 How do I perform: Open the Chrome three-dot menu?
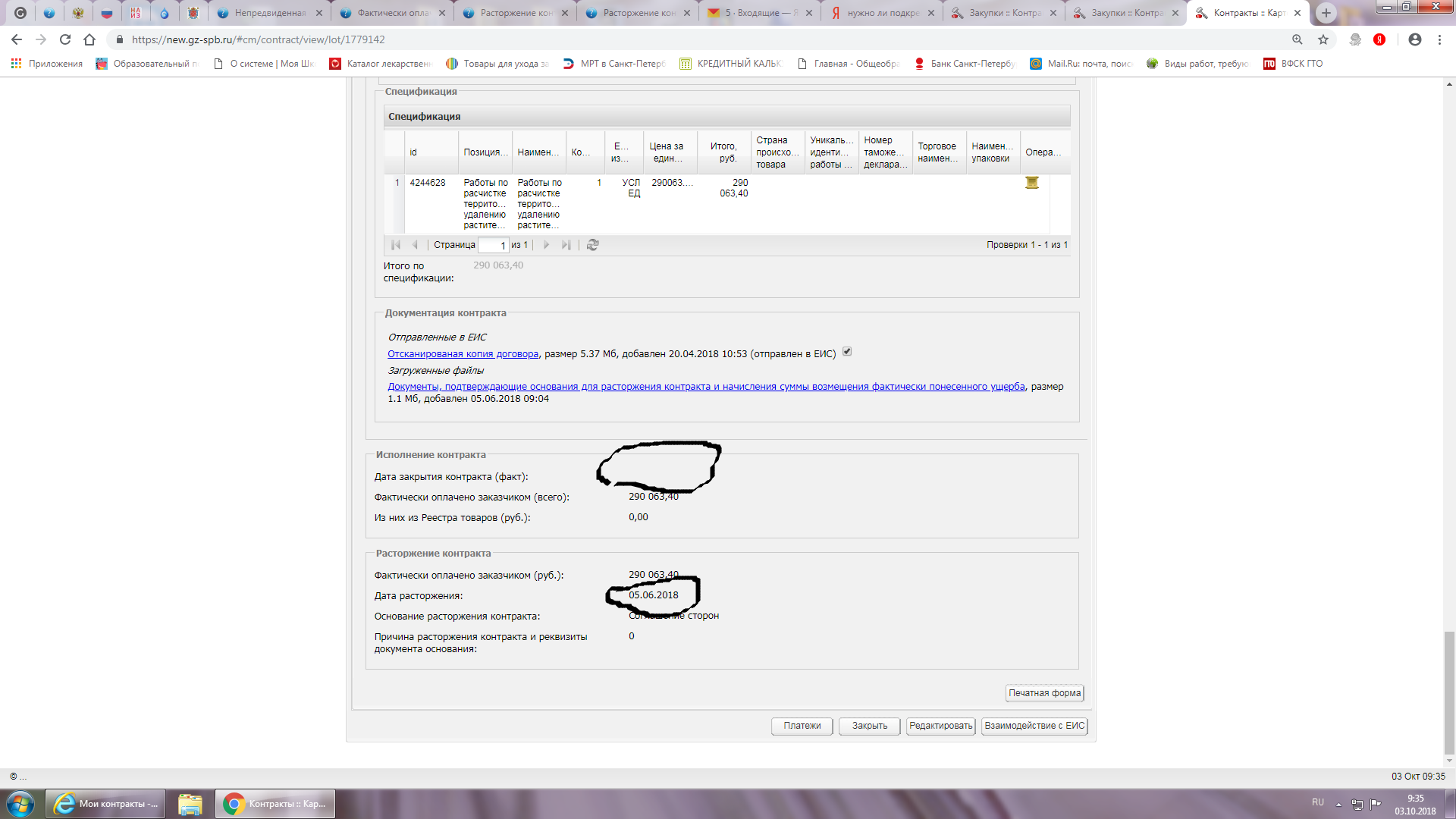pyautogui.click(x=1439, y=39)
